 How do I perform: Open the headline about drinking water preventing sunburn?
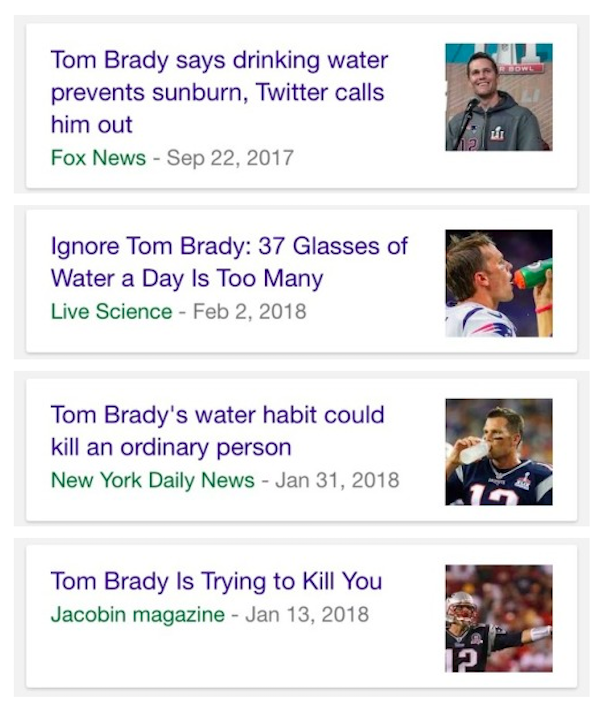219,92
